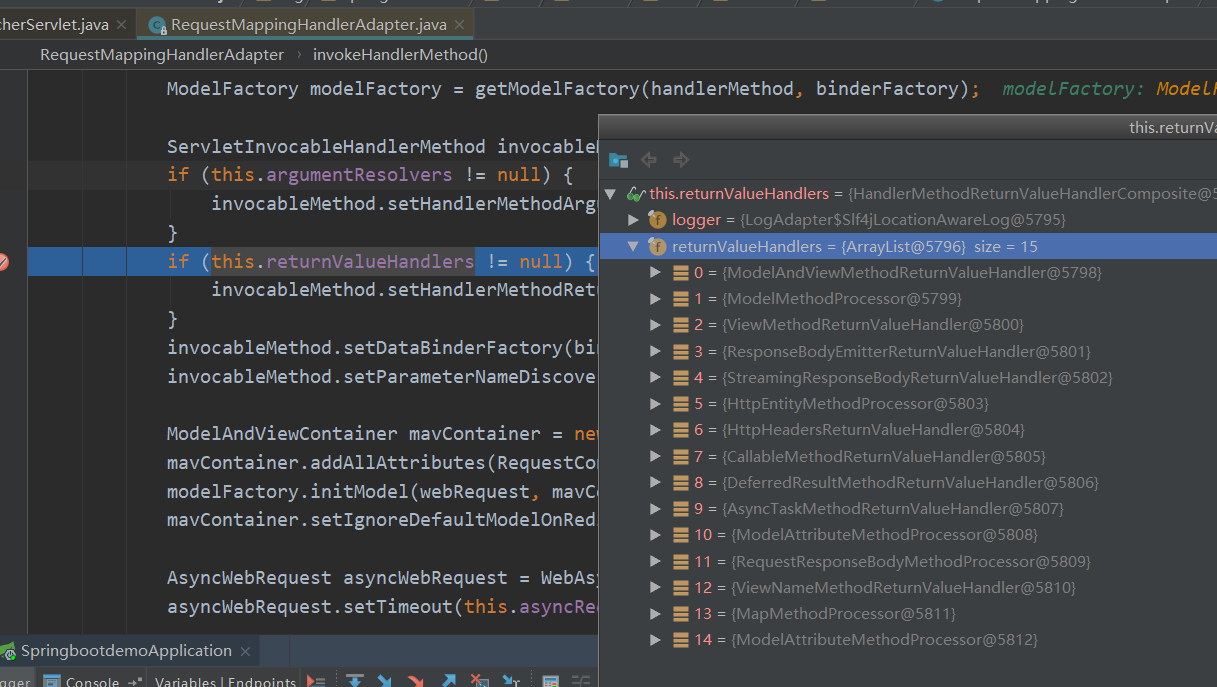The width and height of the screenshot is (1217, 687).
Task: Open the Variables | Endpoints tab
Action: point(225,681)
